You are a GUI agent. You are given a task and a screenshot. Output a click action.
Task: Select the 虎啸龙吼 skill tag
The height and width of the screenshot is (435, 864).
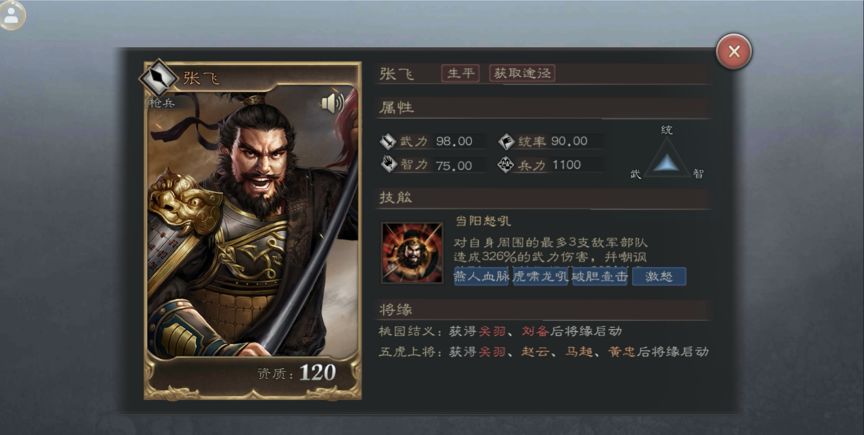coord(541,276)
